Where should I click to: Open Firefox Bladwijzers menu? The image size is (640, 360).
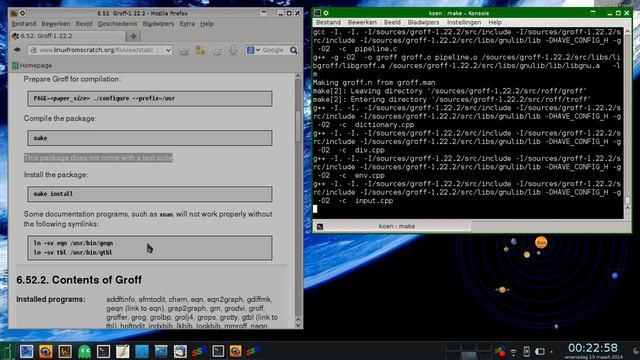158,24
